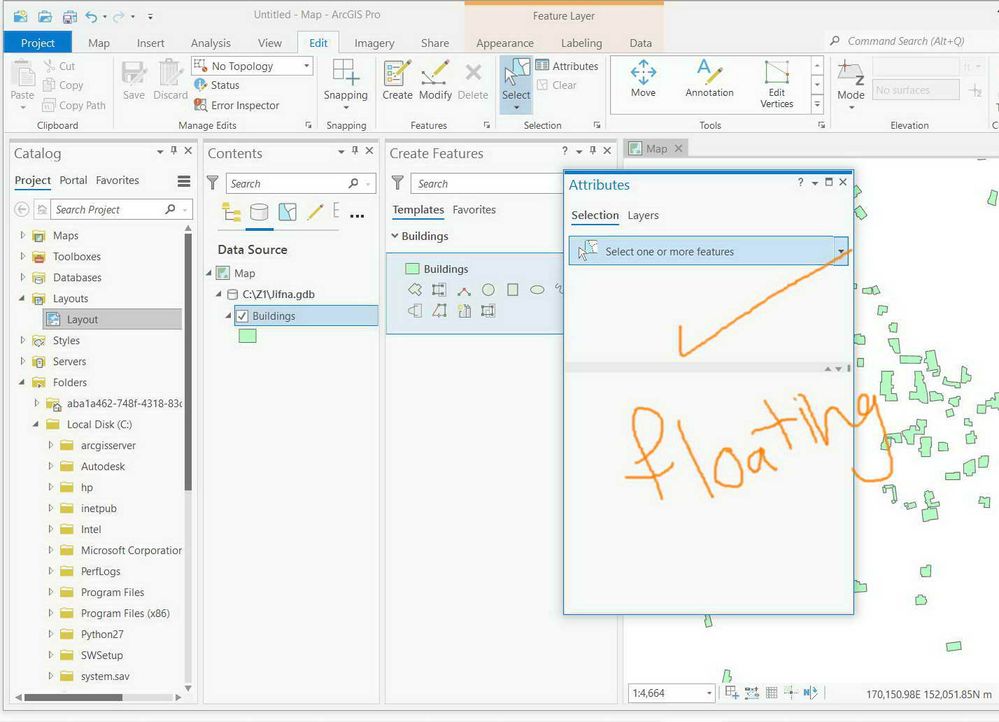Pin the Catalog pane auto-hide

pyautogui.click(x=173, y=151)
